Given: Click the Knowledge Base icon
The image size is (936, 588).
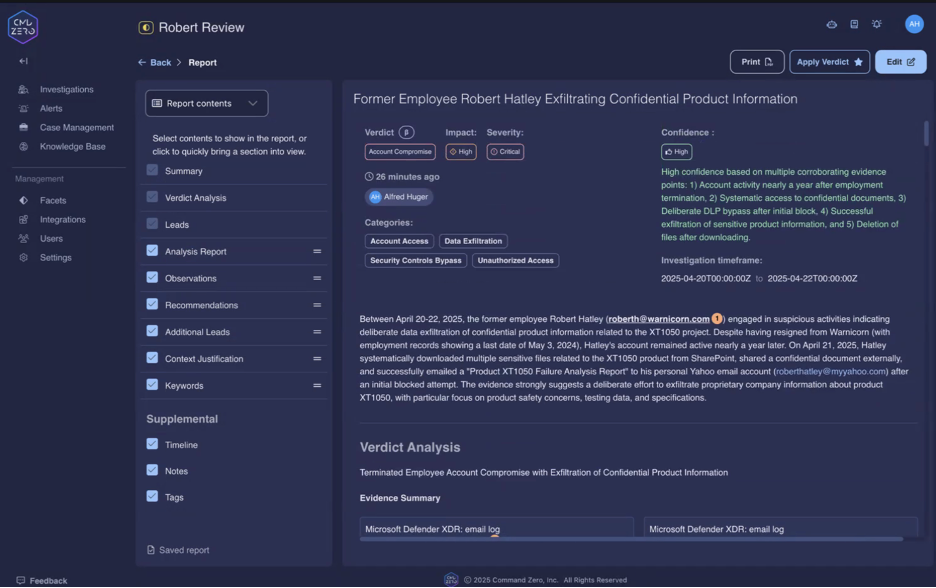Looking at the screenshot, I should tap(23, 146).
